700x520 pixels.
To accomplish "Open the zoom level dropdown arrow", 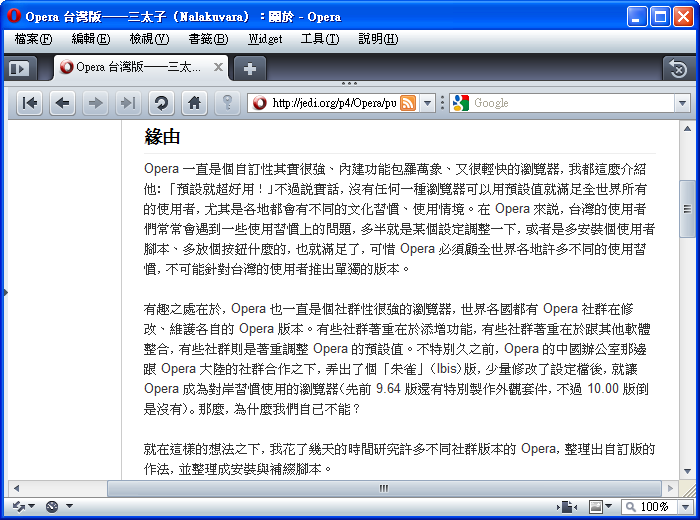I will click(686, 507).
